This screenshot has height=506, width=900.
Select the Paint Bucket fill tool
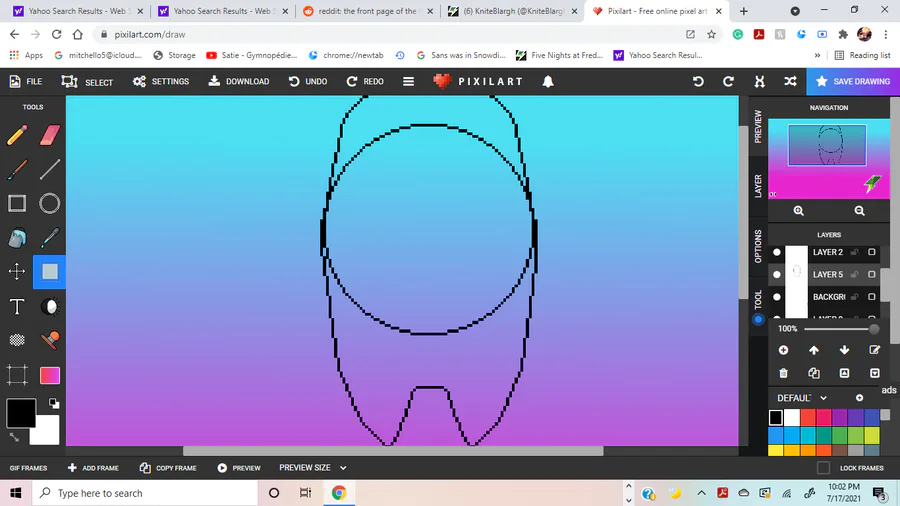(17, 238)
